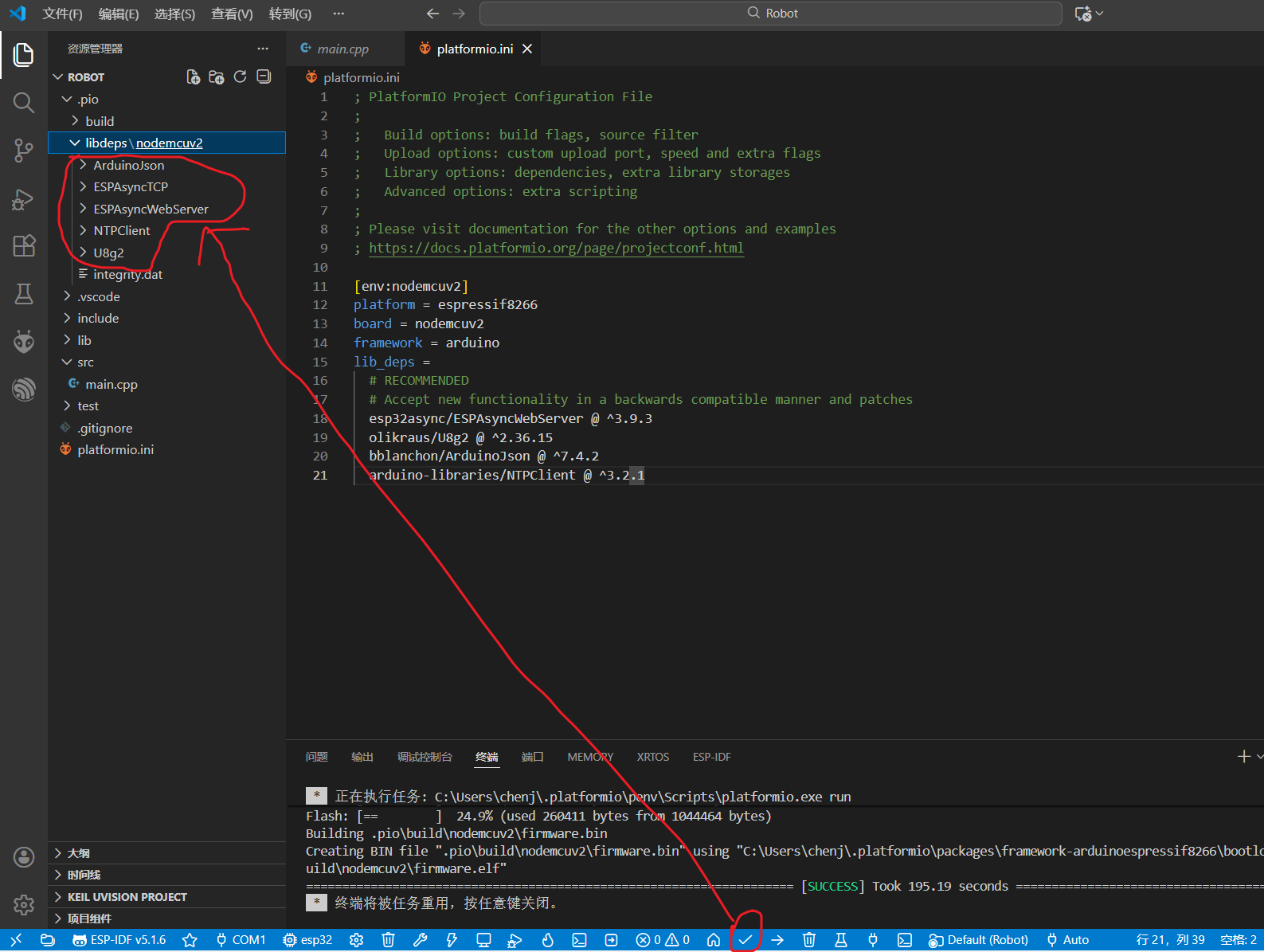This screenshot has height=952, width=1264.
Task: Expand the KEIL UVISION PROJECT section
Action: click(x=166, y=897)
